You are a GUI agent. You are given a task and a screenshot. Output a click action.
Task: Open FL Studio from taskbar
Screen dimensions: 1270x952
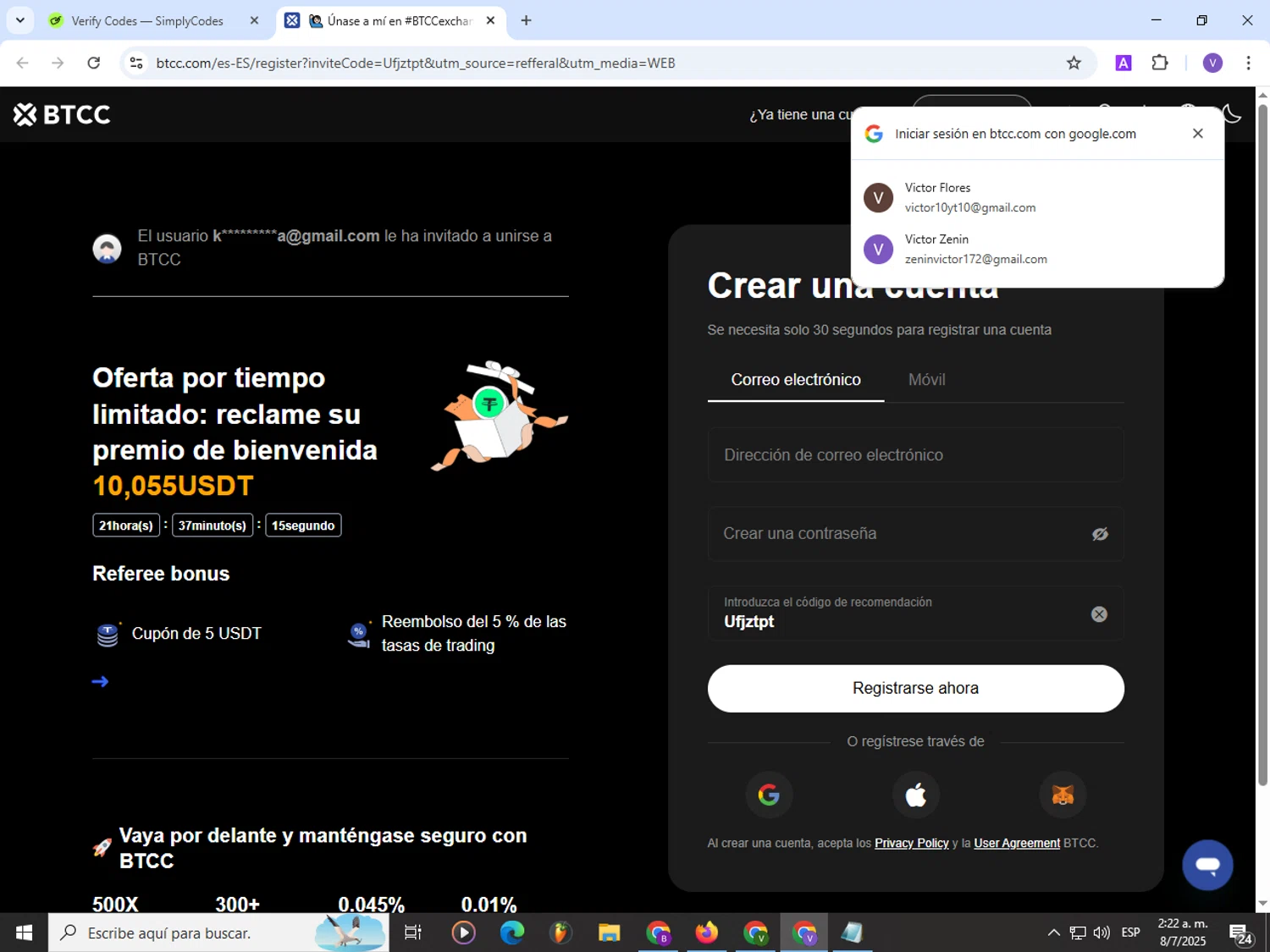560,933
